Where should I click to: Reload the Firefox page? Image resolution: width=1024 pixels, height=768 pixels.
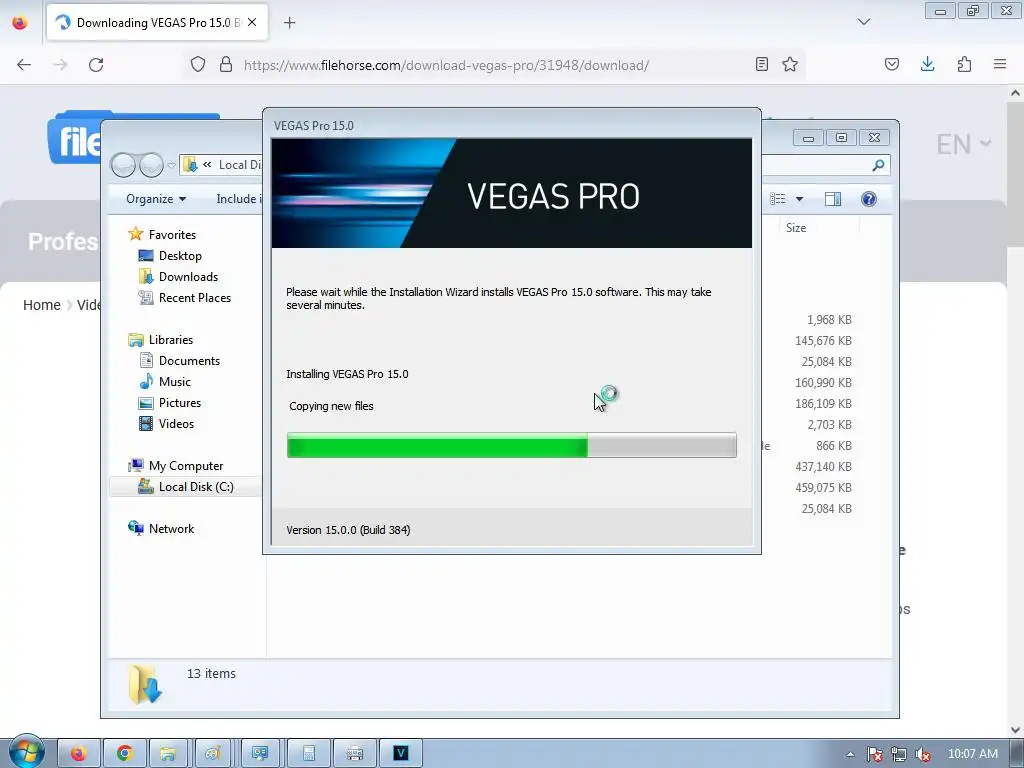click(96, 65)
